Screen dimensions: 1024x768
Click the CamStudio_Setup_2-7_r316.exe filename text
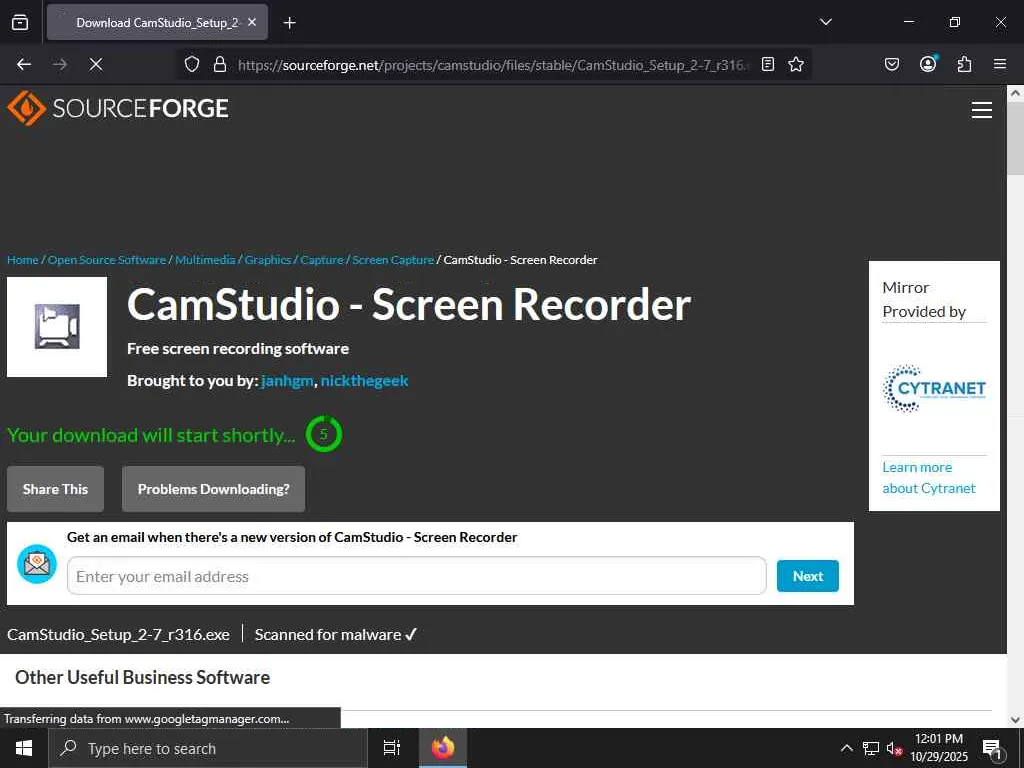pos(118,634)
